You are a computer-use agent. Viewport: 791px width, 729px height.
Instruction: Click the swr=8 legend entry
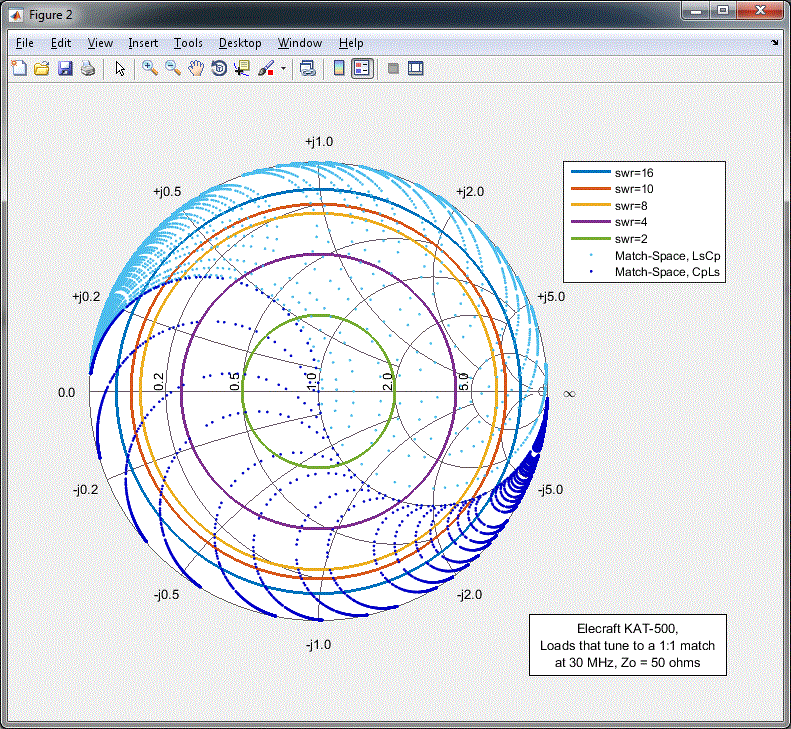pos(631,206)
